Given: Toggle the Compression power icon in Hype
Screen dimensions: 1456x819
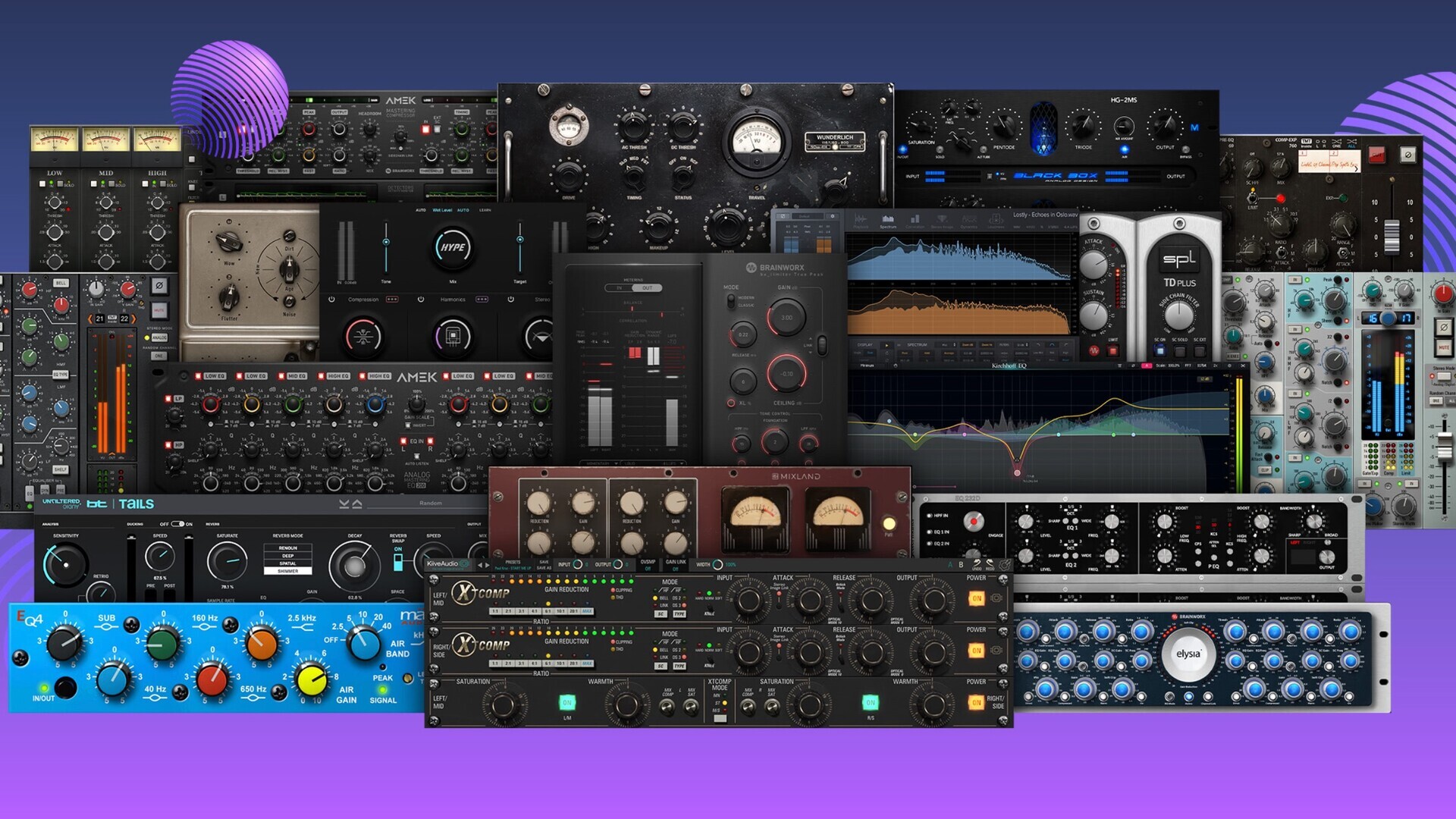Looking at the screenshot, I should pos(331,300).
